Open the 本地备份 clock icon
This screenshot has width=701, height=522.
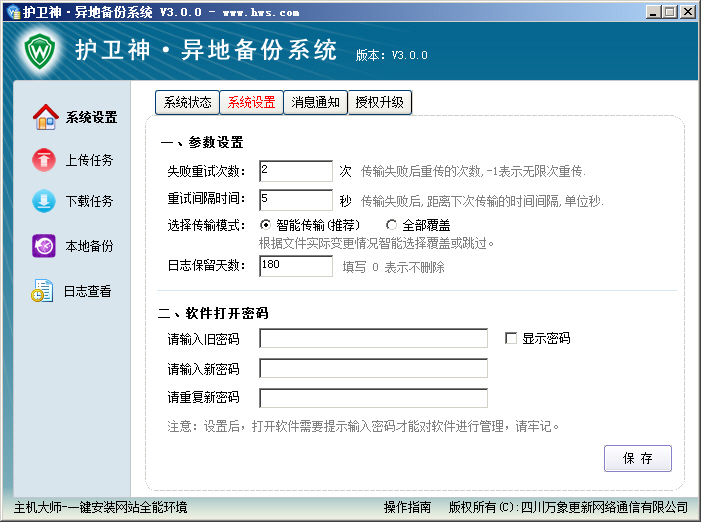point(45,246)
